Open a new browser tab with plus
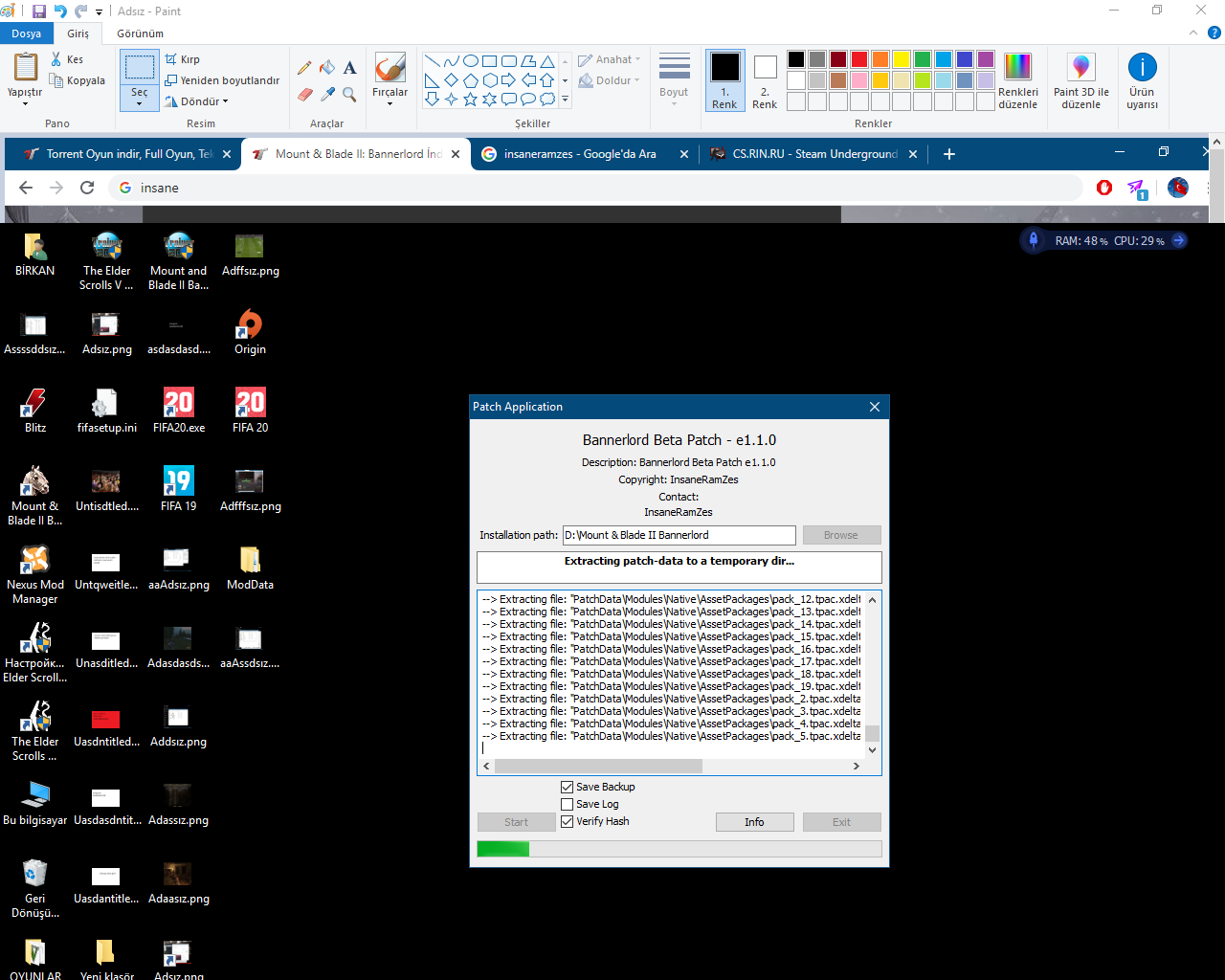Screen dimensions: 1225x980 click(949, 154)
